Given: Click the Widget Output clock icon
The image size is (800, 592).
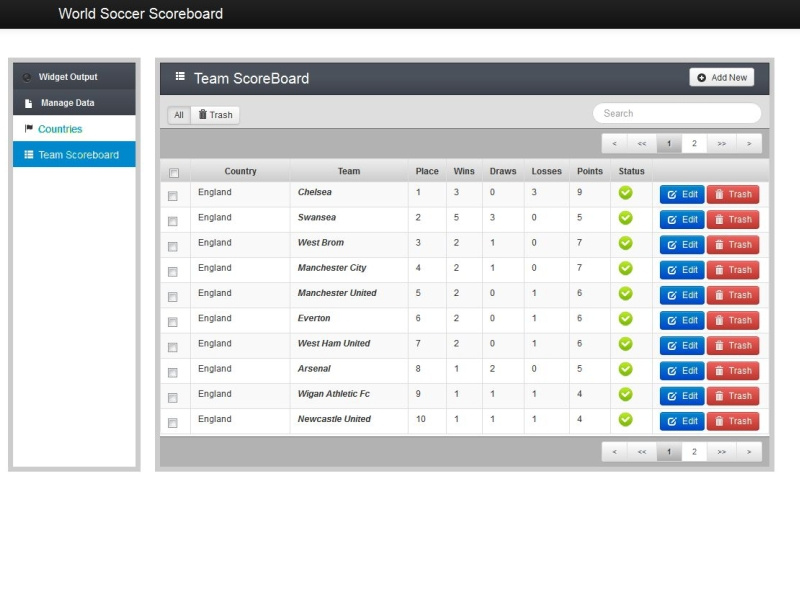Looking at the screenshot, I should [27, 76].
